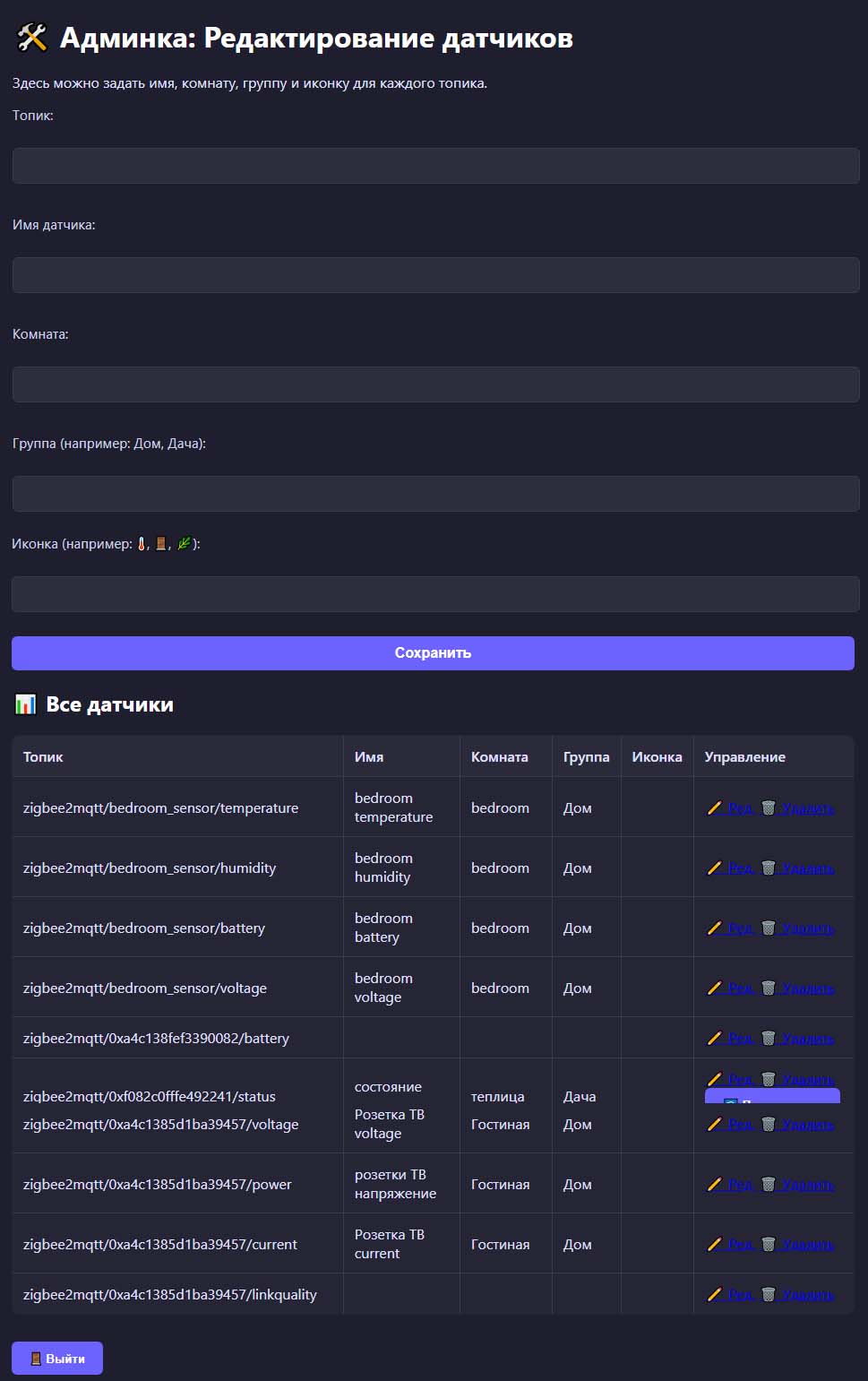Screen dimensions: 868x1381
Task: Click Удалить in the розетки ТВ напряжение row
Action: [x=809, y=1183]
